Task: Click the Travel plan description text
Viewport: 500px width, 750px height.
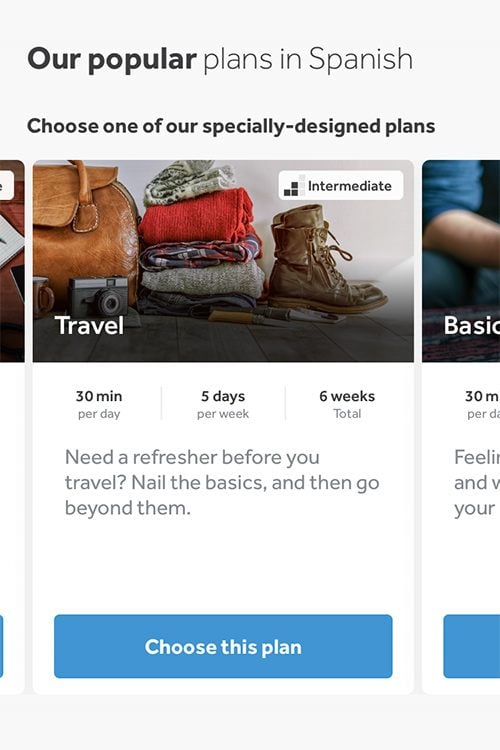Action: tap(222, 482)
